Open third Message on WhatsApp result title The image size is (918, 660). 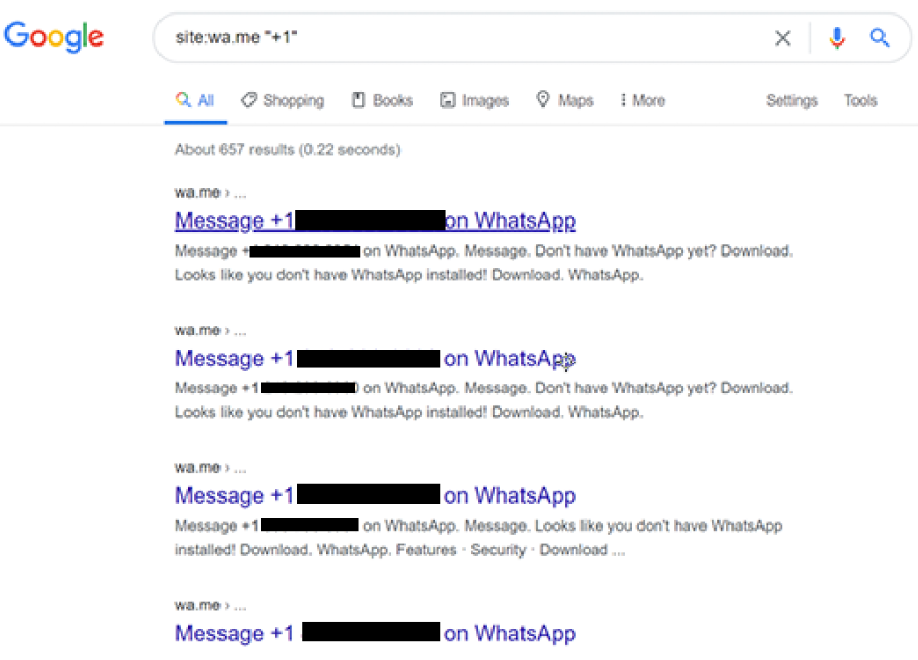(375, 495)
